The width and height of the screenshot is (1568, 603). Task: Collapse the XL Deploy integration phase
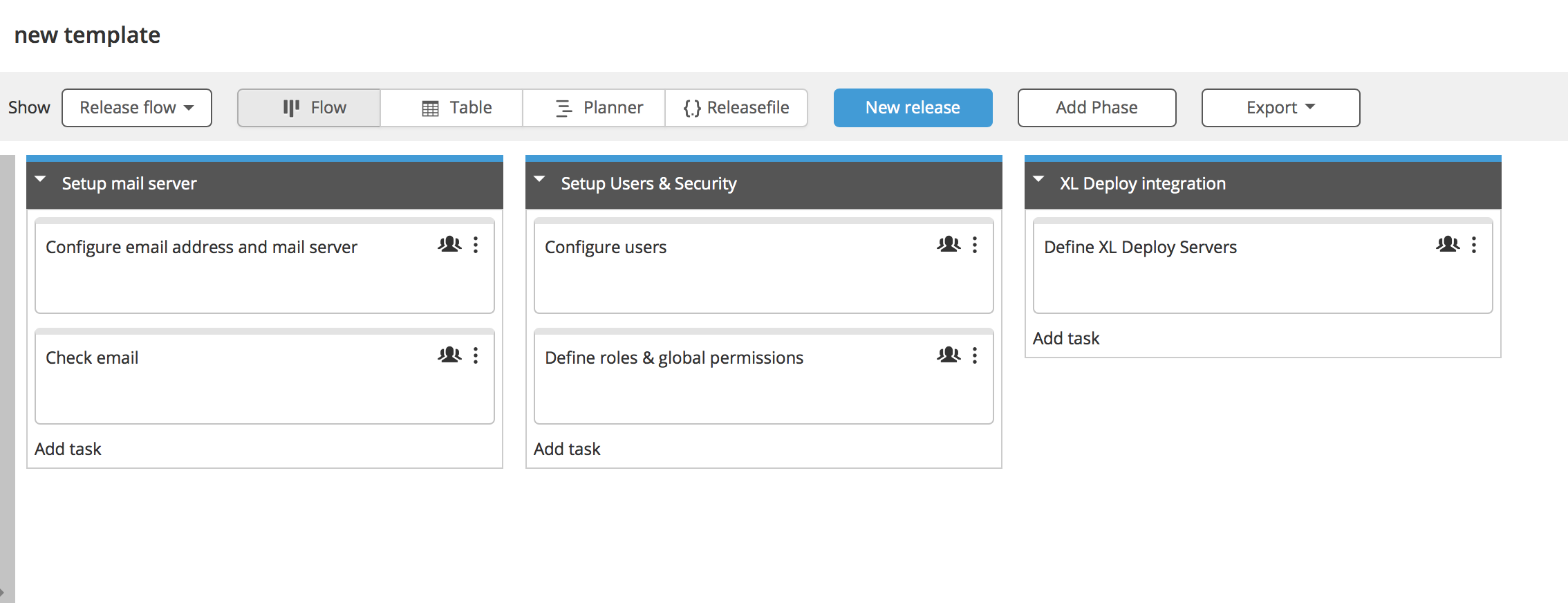tap(1038, 180)
